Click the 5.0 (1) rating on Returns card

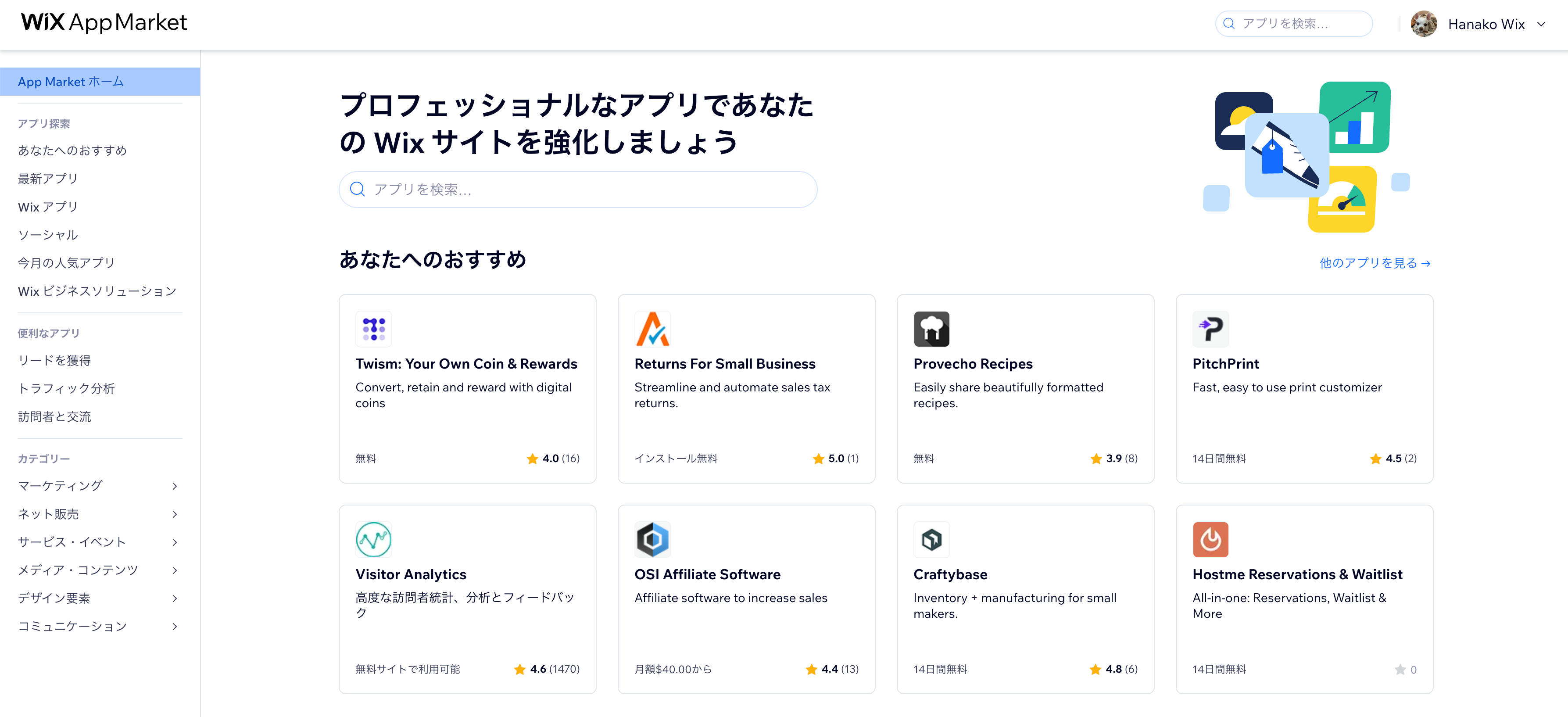836,458
